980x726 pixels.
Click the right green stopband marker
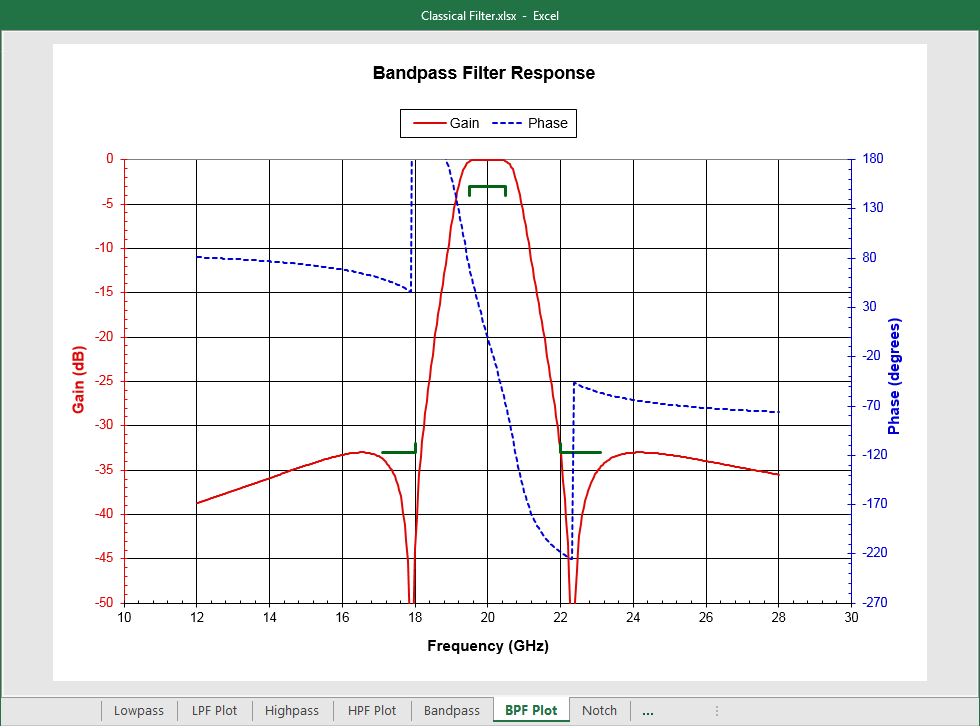pyautogui.click(x=581, y=452)
